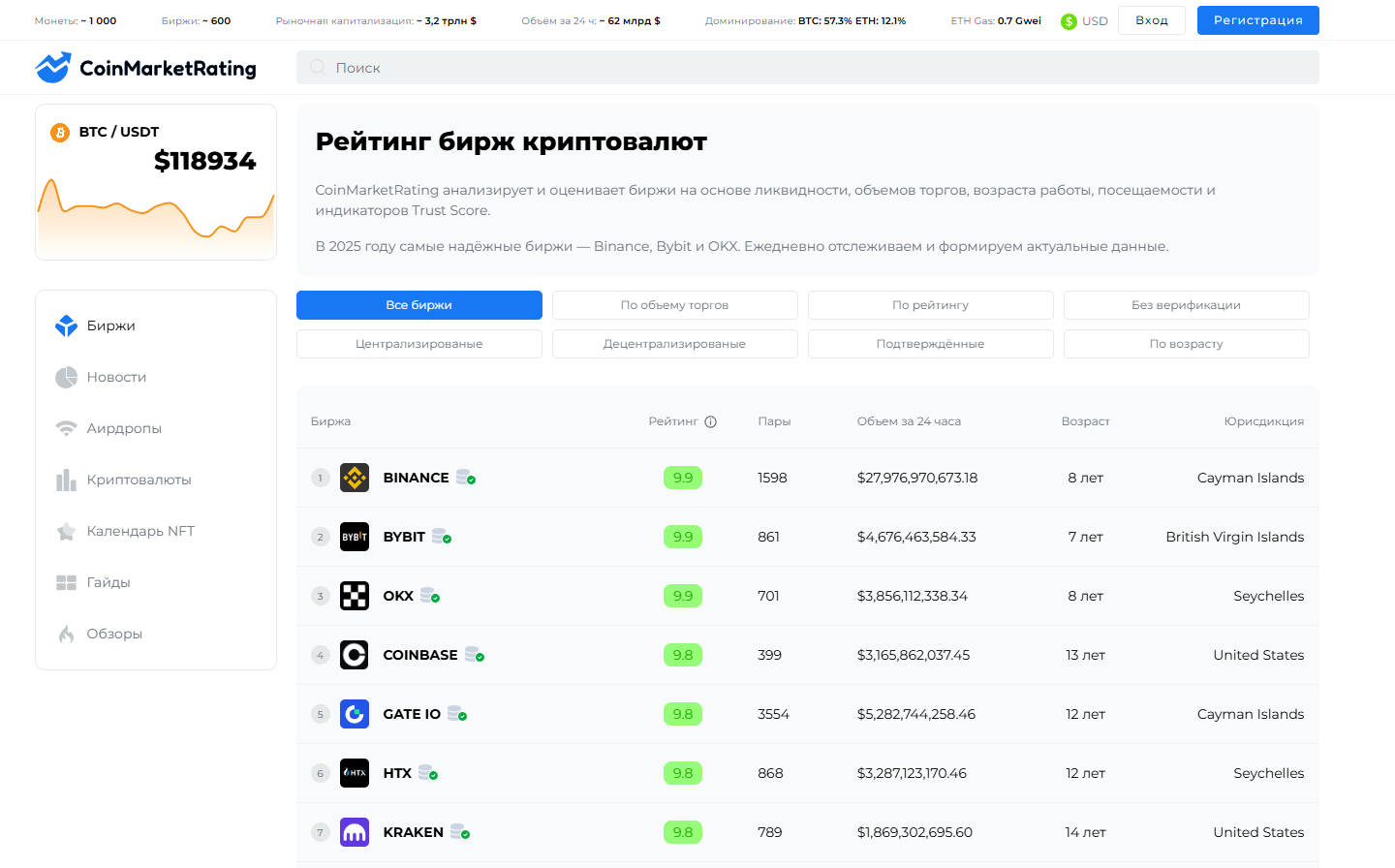The image size is (1395, 868).
Task: Click the airdrops wifi icon in sidebar
Action: (66, 428)
